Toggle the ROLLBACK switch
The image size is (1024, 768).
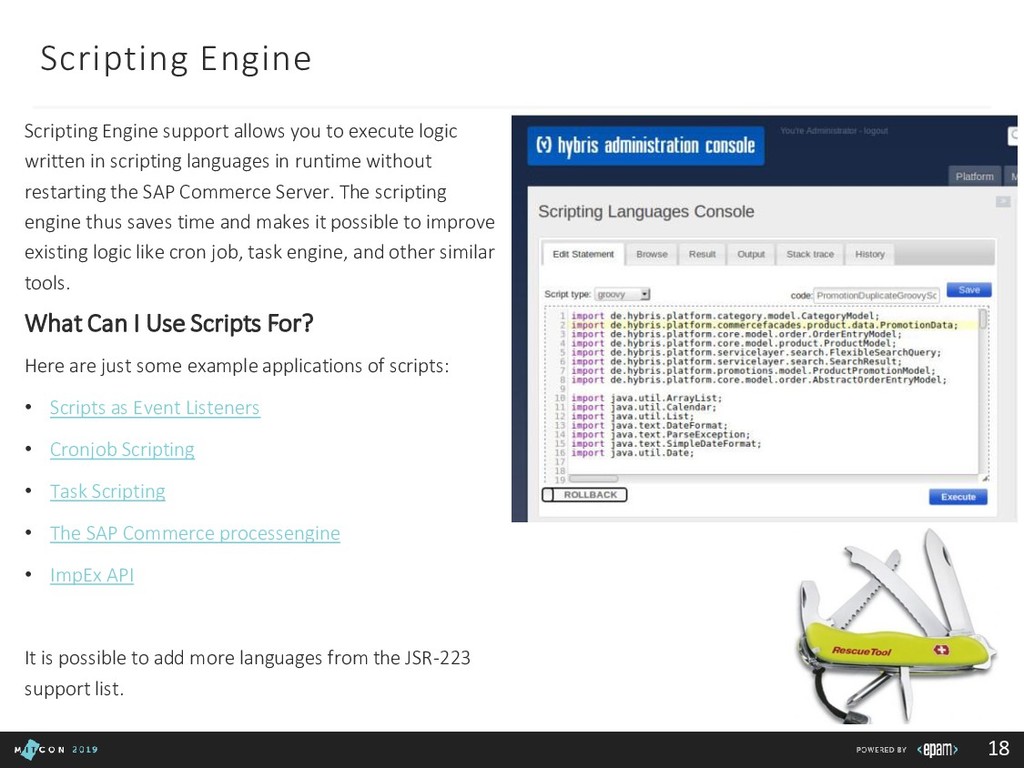pyautogui.click(x=584, y=494)
